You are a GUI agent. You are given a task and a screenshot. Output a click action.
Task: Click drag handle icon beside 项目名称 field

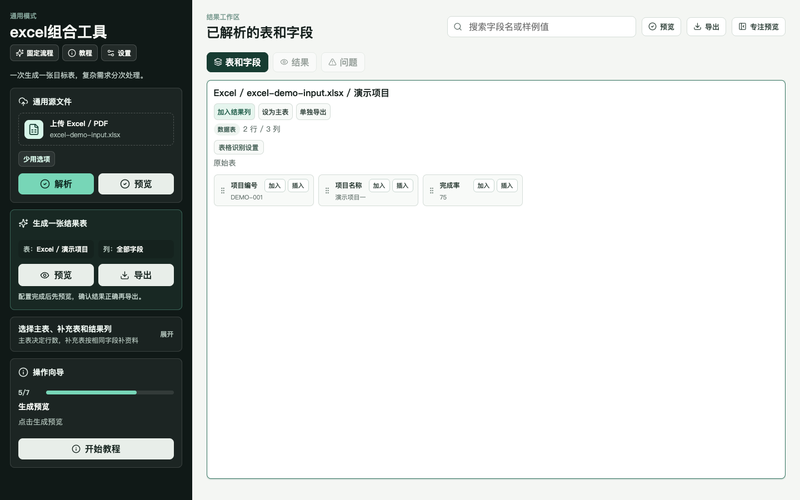(x=327, y=190)
